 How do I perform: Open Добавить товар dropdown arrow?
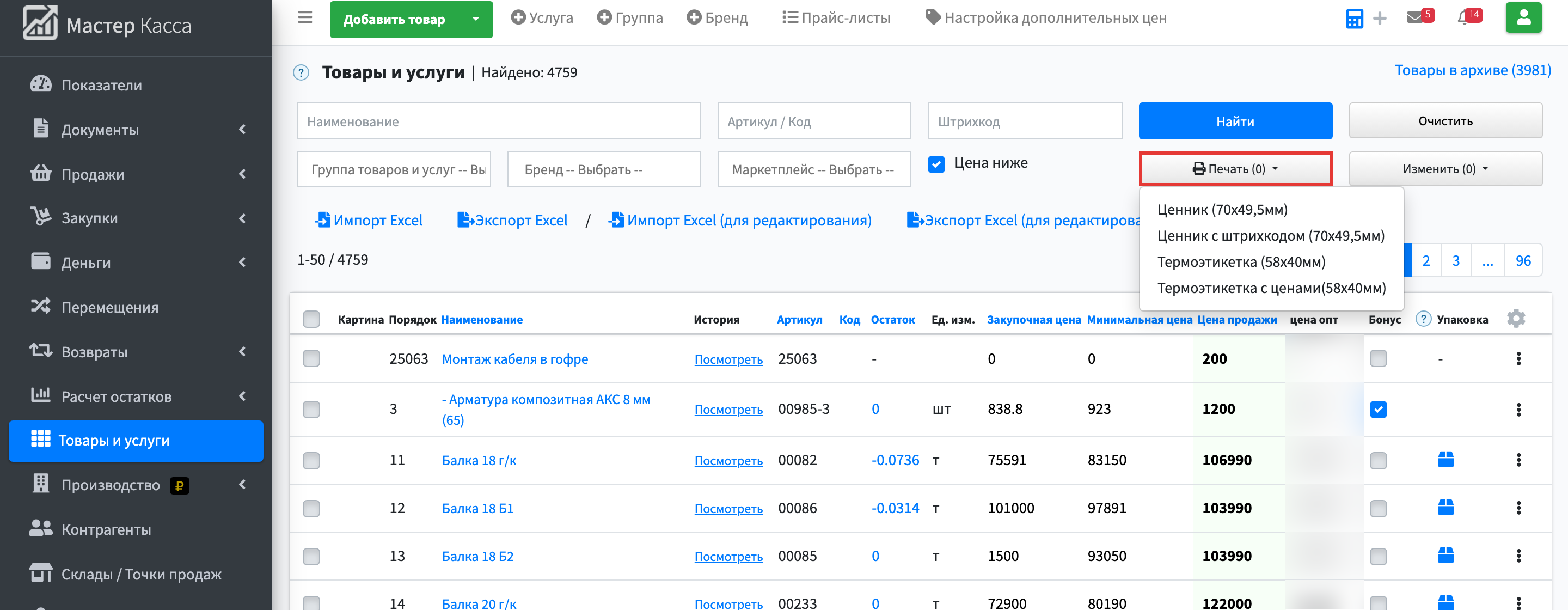click(x=475, y=20)
